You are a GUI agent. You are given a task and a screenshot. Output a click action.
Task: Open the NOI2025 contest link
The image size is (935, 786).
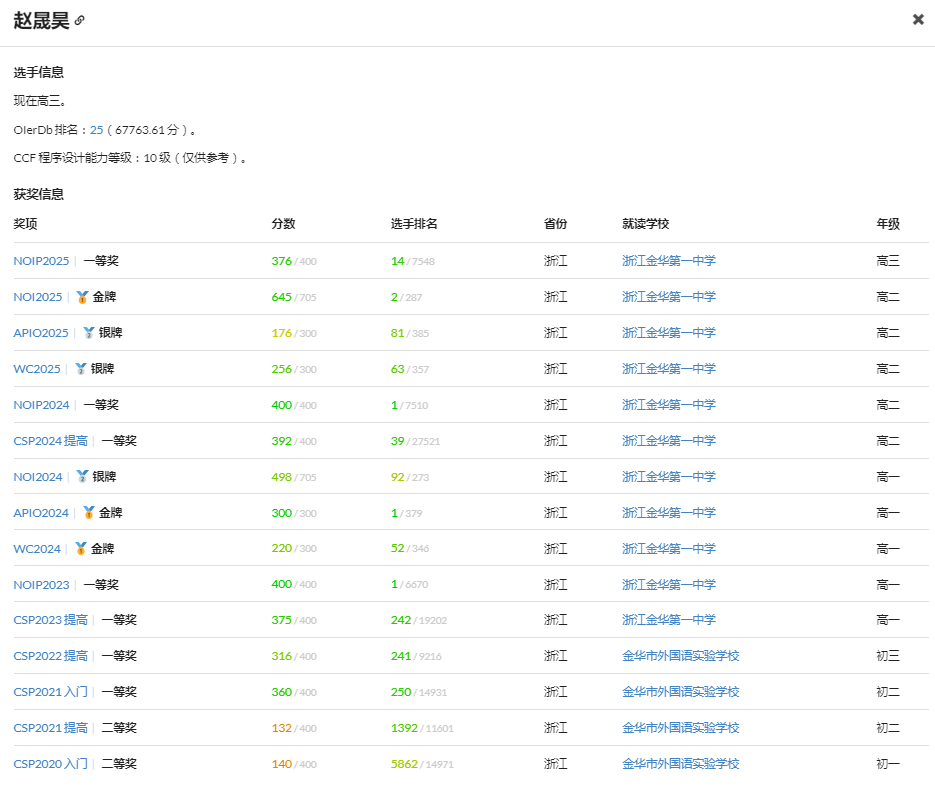(x=37, y=297)
